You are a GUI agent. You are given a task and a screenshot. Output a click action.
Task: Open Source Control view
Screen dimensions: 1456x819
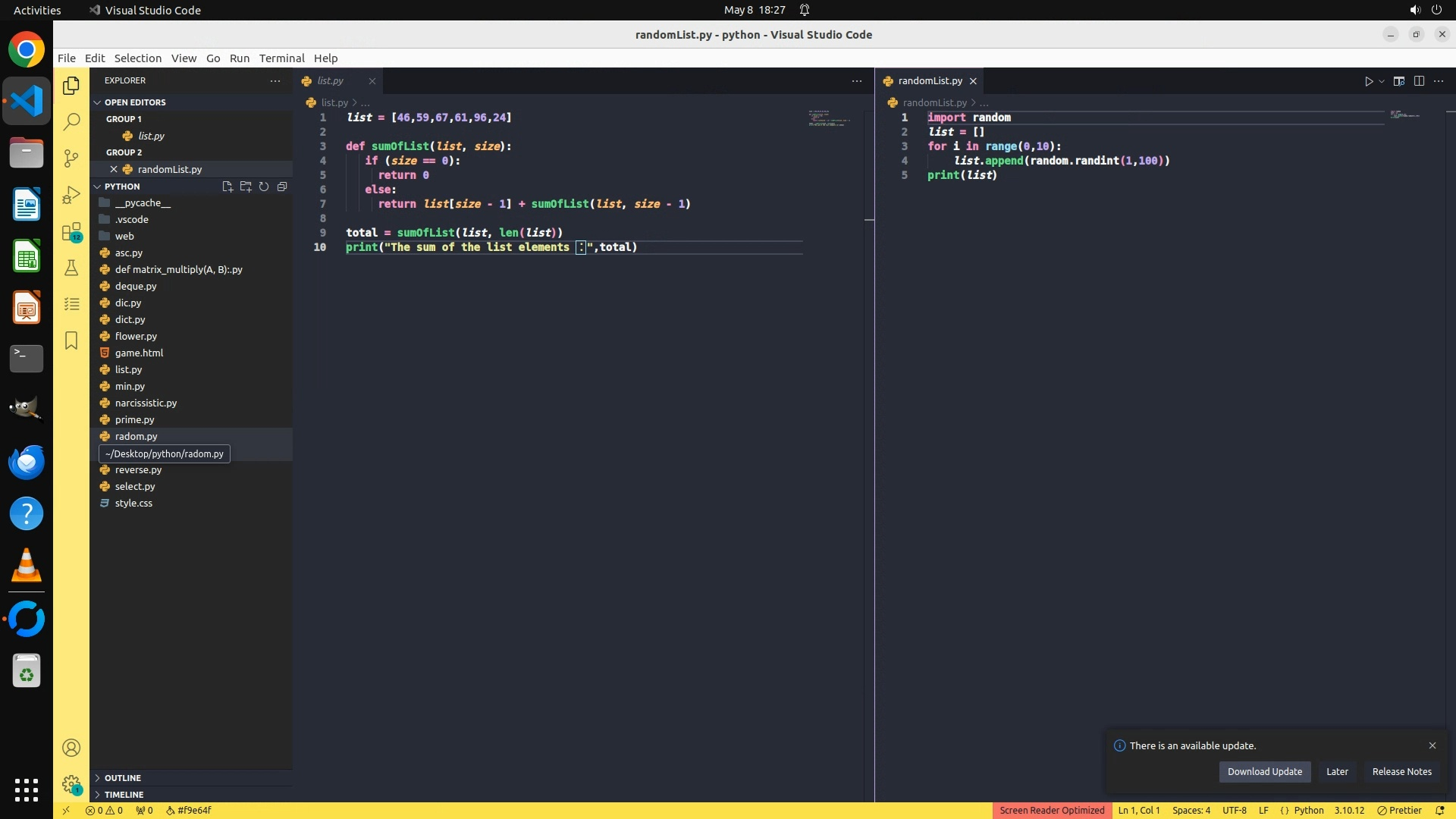tap(71, 158)
